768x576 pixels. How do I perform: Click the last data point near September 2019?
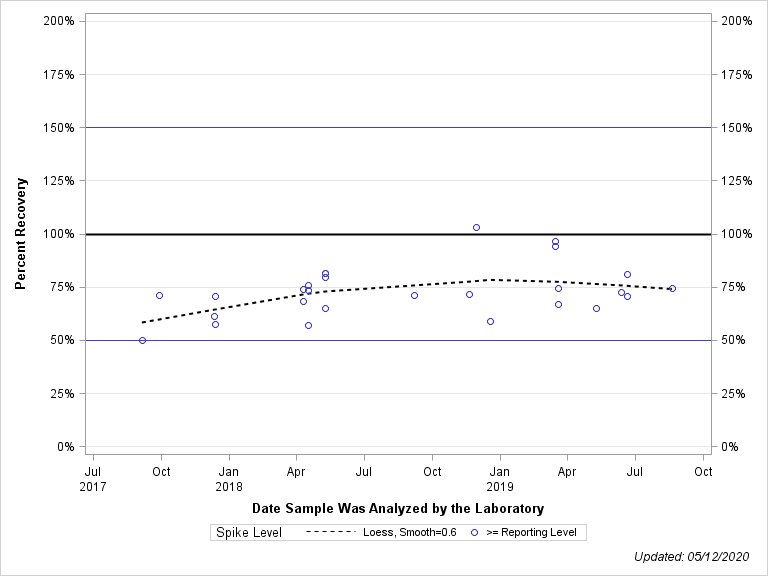pos(672,288)
